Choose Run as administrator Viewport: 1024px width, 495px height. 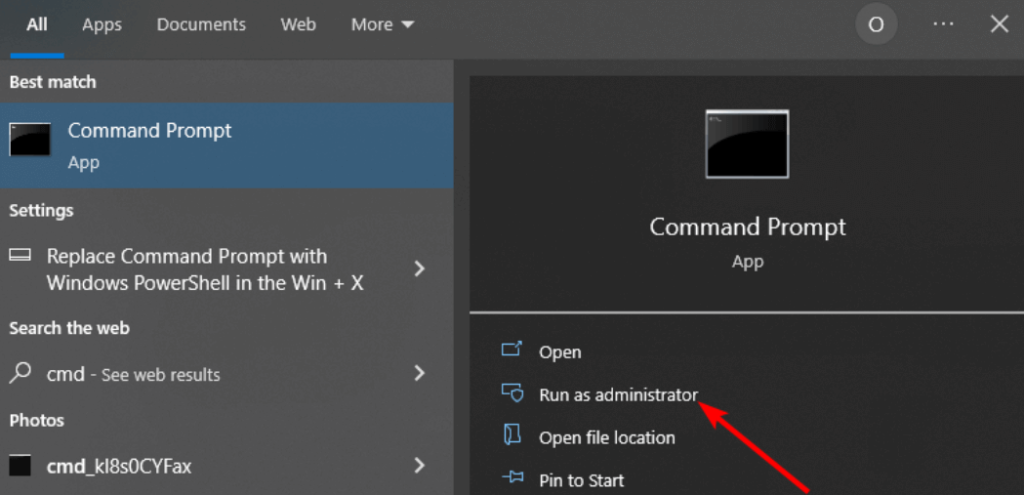tap(618, 395)
